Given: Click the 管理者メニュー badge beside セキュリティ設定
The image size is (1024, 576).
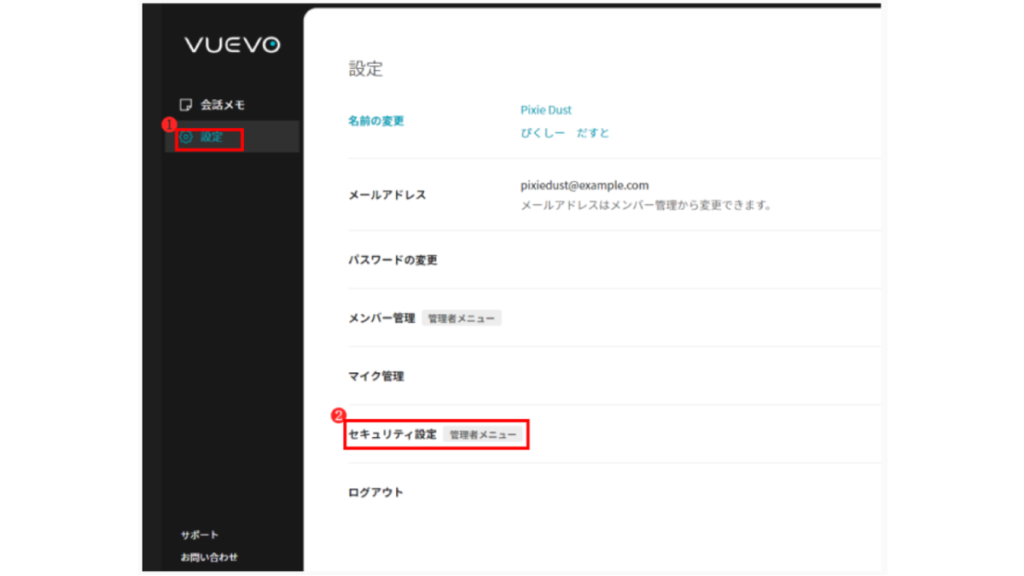Looking at the screenshot, I should click(483, 435).
